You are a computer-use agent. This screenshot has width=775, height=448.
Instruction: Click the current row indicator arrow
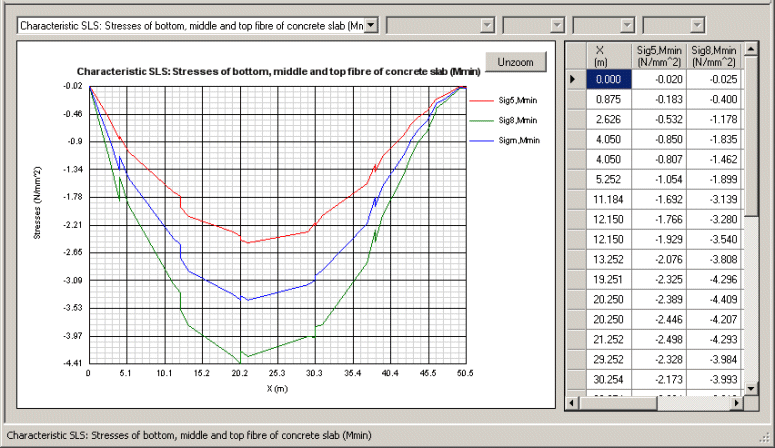pyautogui.click(x=573, y=80)
